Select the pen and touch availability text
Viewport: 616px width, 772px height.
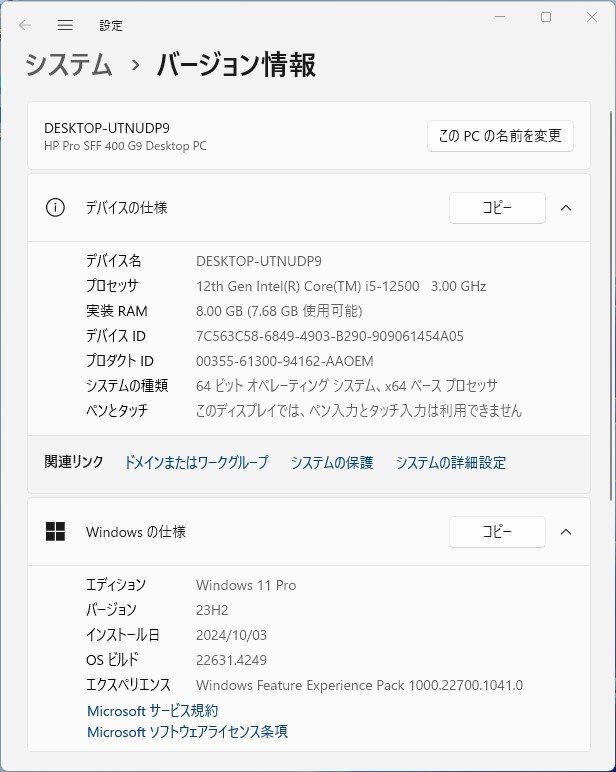pos(359,411)
